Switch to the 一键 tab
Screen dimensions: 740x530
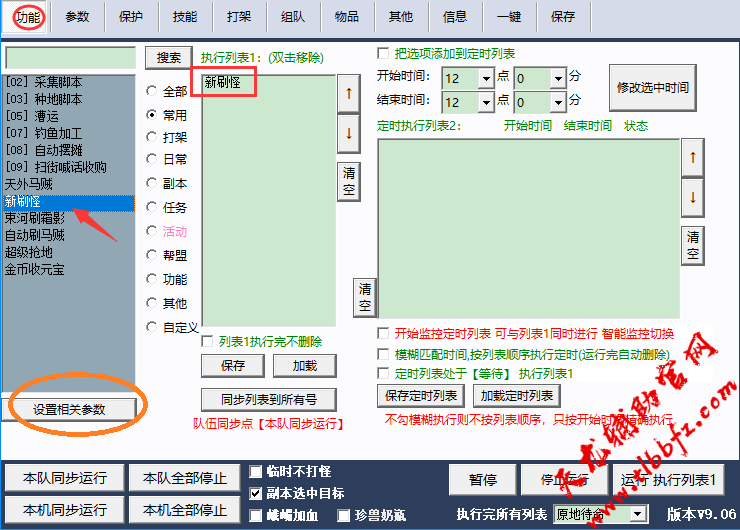[509, 17]
